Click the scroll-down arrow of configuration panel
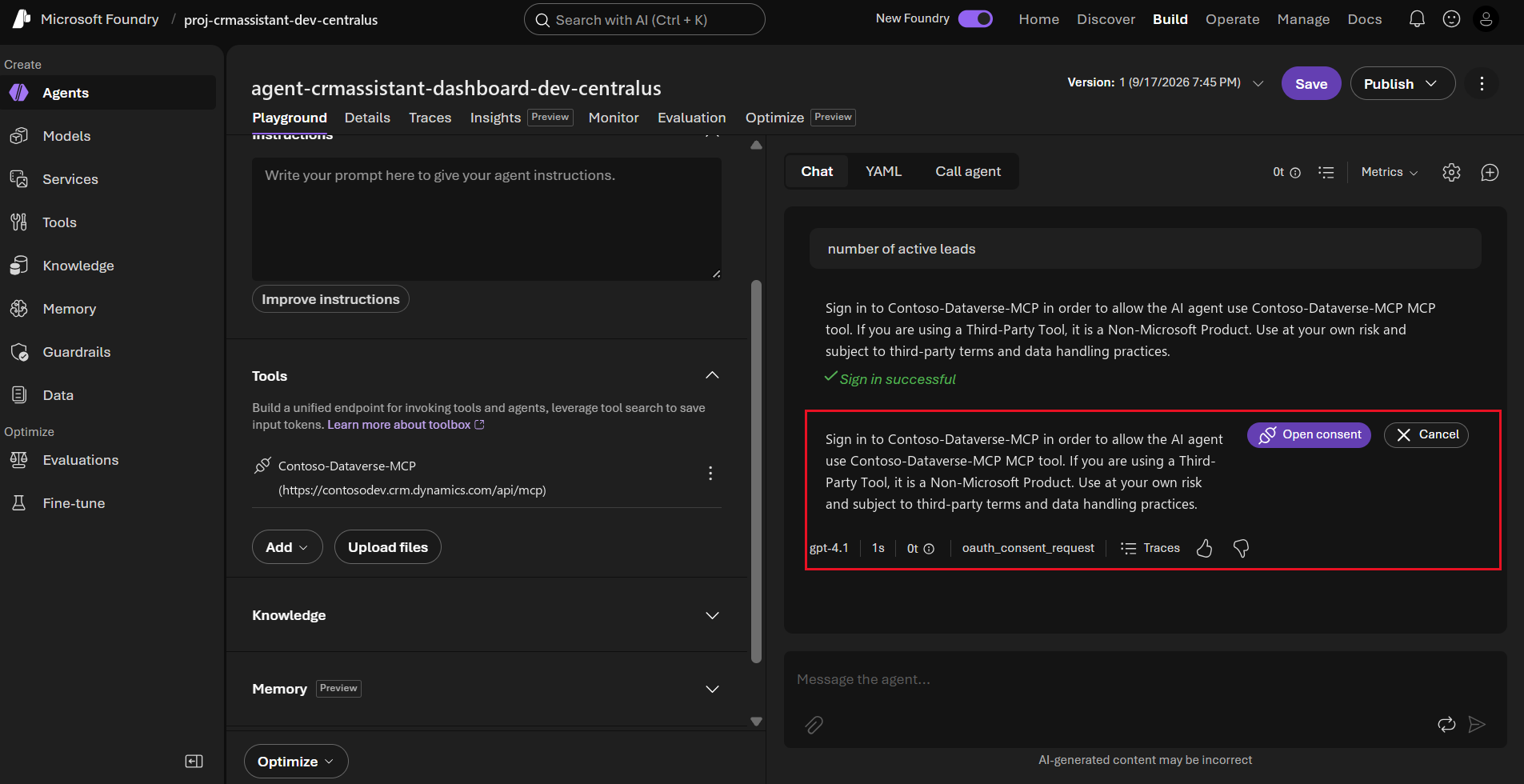Viewport: 1524px width, 784px height. coord(756,722)
